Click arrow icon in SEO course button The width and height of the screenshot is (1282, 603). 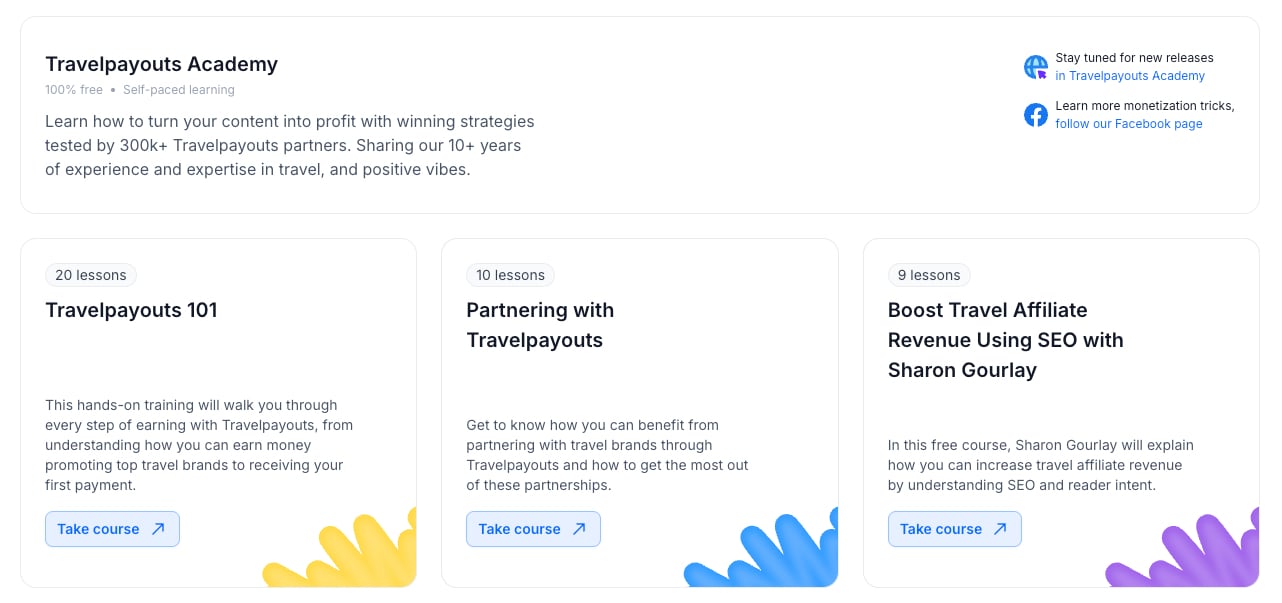pyautogui.click(x=1000, y=529)
